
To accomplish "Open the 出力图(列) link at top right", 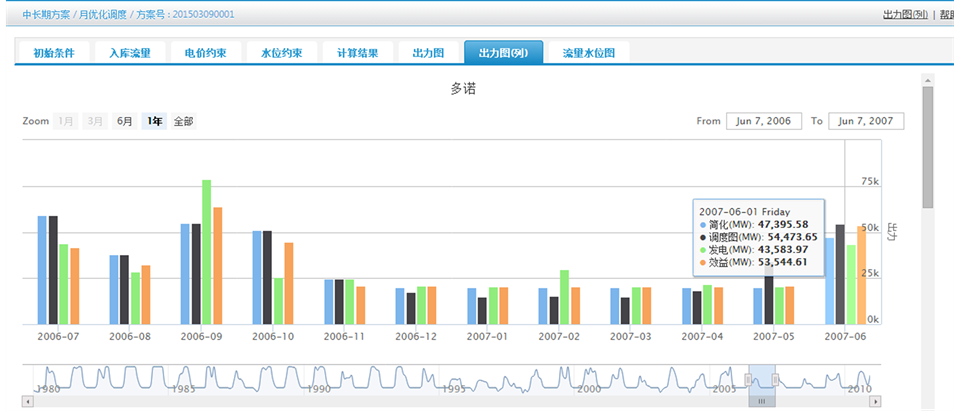I will (905, 15).
